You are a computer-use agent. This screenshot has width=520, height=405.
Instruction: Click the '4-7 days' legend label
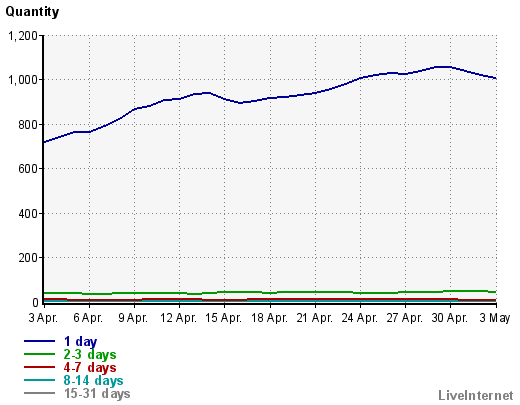tap(90, 367)
